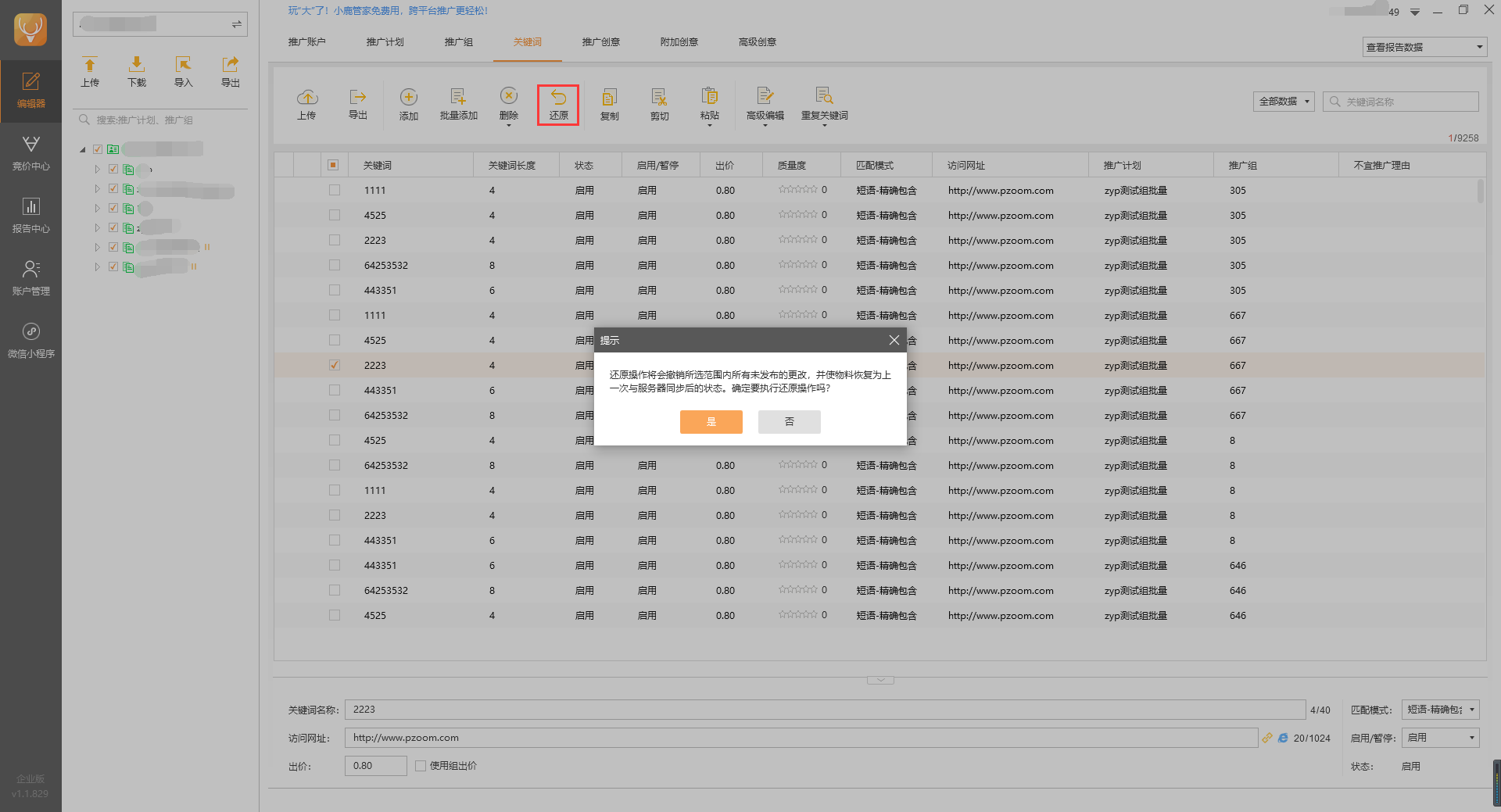Switch to the 推广账户 tab

pos(306,42)
